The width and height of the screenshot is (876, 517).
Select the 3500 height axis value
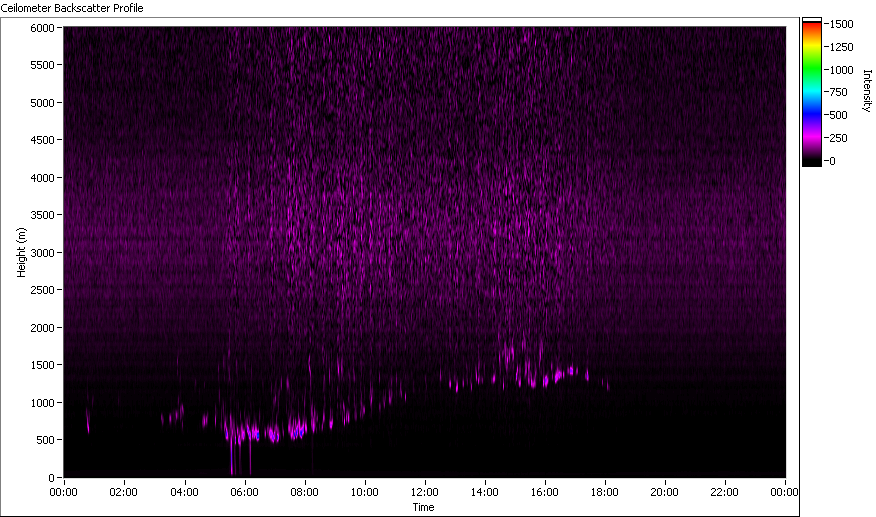pyautogui.click(x=42, y=215)
